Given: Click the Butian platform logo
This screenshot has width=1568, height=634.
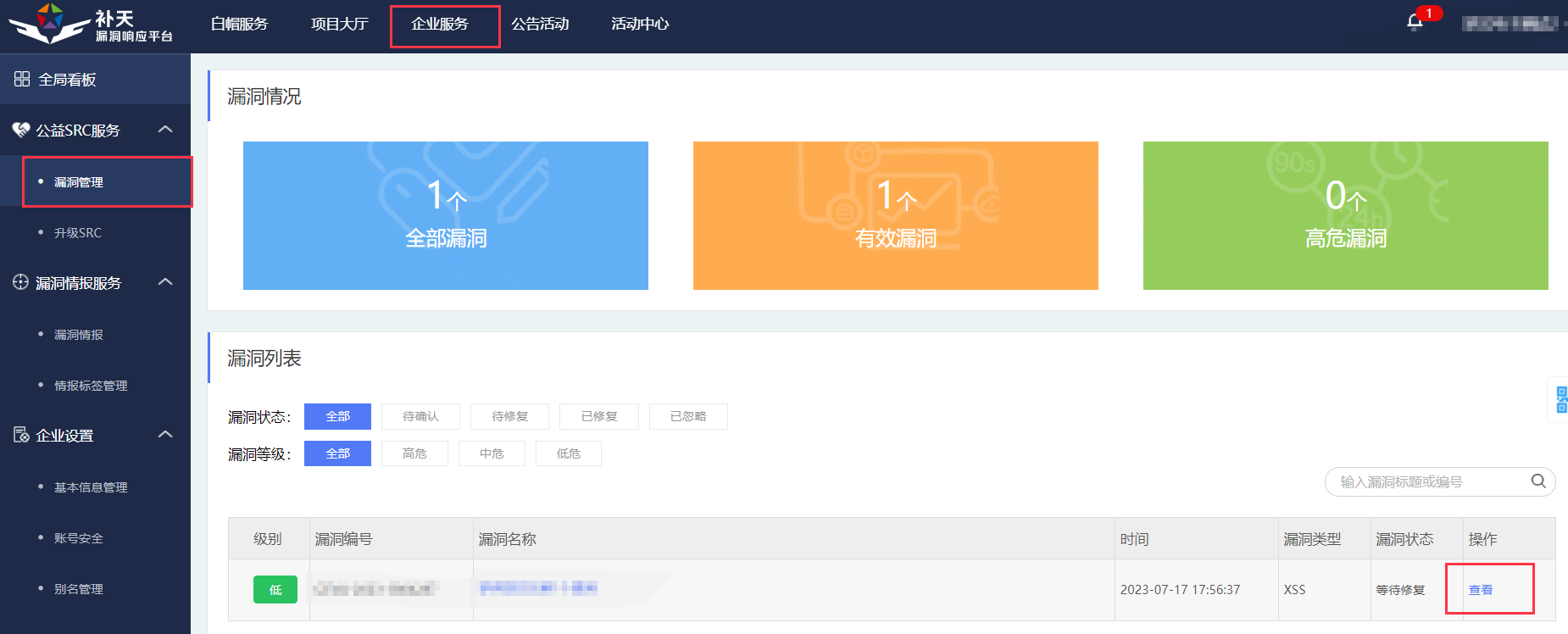Looking at the screenshot, I should 90,25.
